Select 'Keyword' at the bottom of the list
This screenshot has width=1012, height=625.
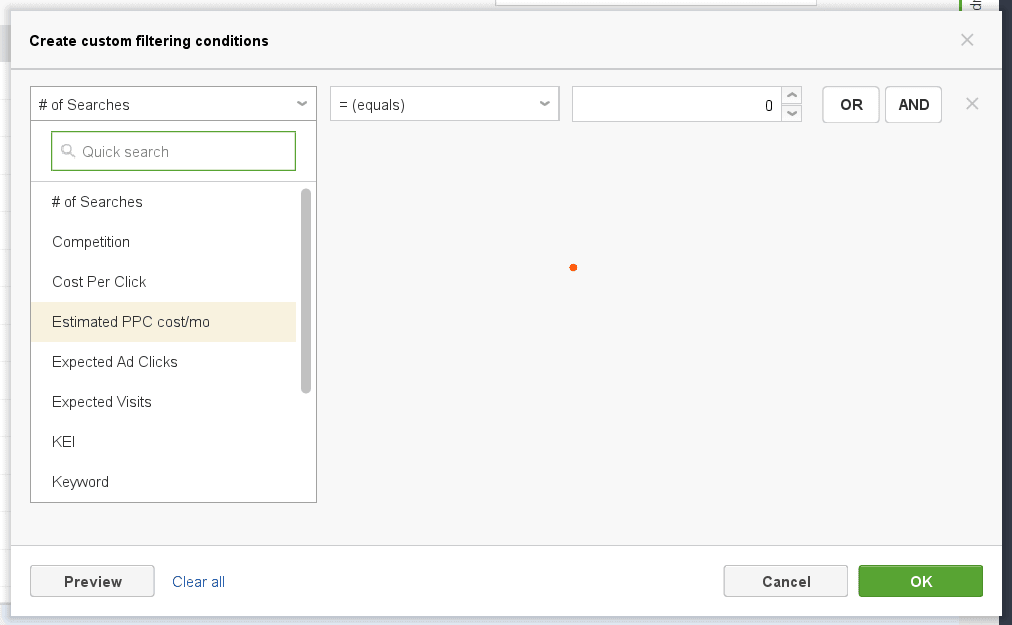click(x=80, y=481)
